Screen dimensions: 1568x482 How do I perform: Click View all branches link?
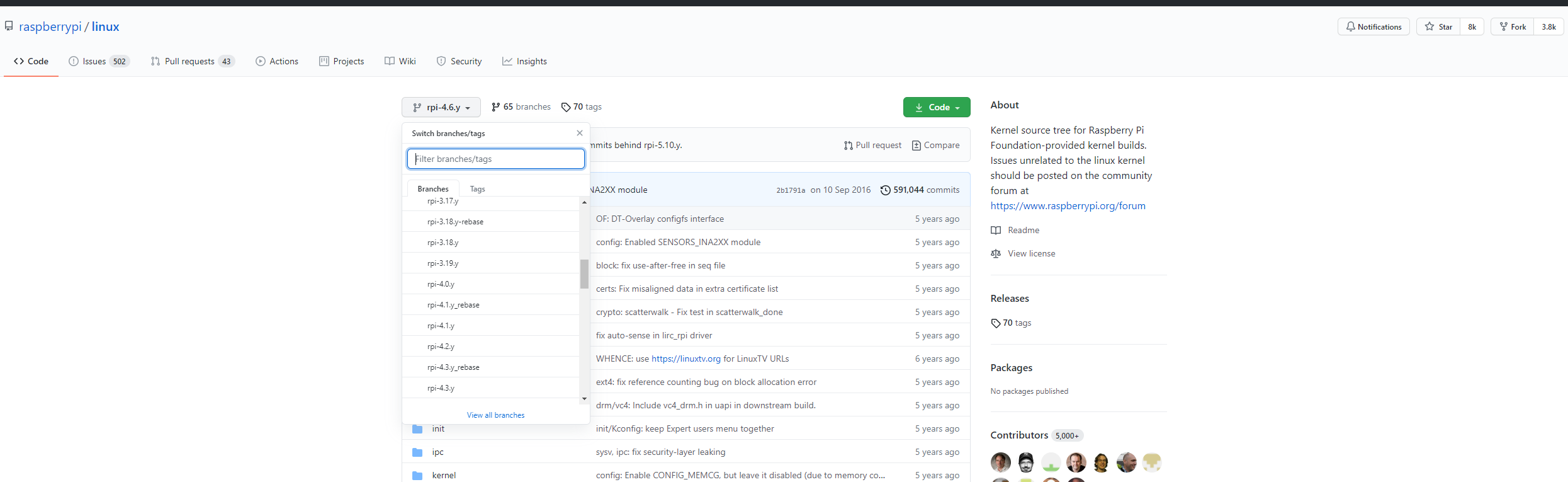[496, 415]
